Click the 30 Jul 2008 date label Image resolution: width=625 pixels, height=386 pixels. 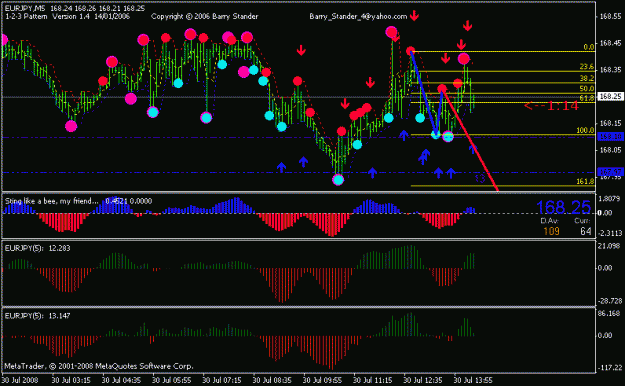pos(20,380)
